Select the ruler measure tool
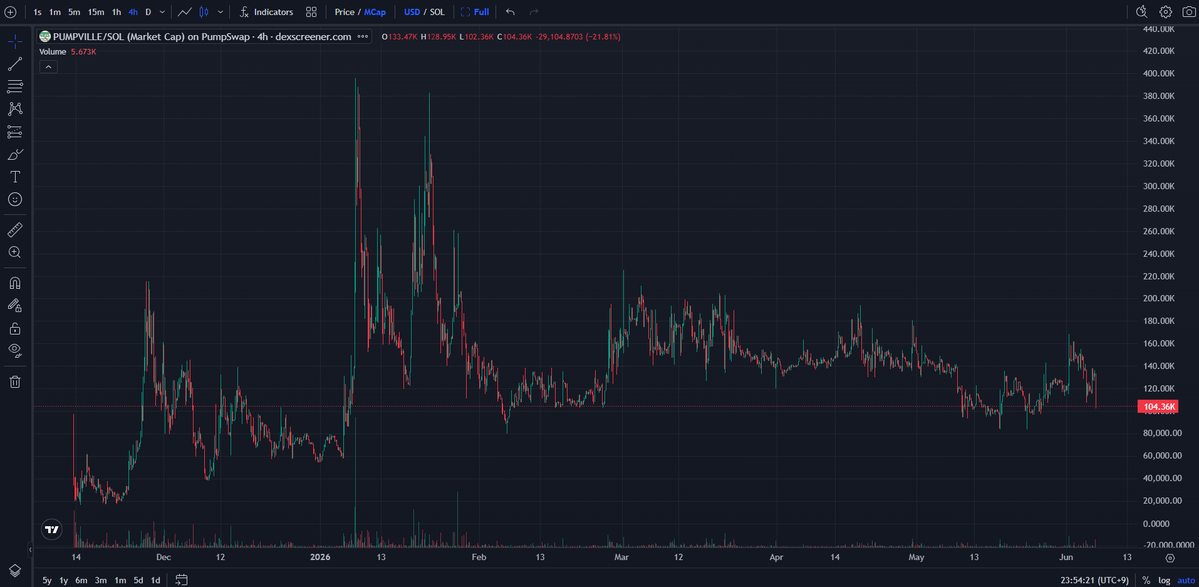Viewport: 1199px width, 587px height. (15, 229)
